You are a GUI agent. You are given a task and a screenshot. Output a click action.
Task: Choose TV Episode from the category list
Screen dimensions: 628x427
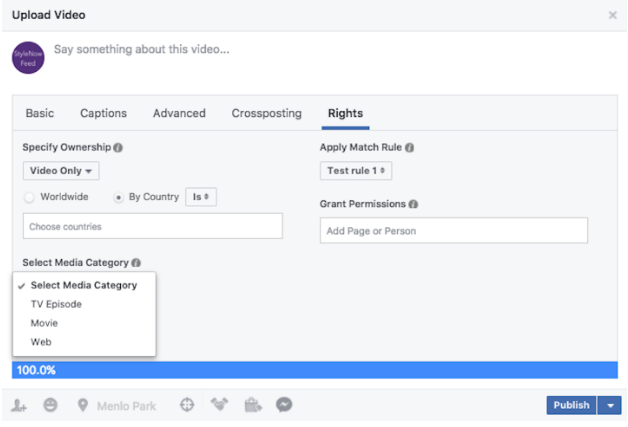point(84,304)
